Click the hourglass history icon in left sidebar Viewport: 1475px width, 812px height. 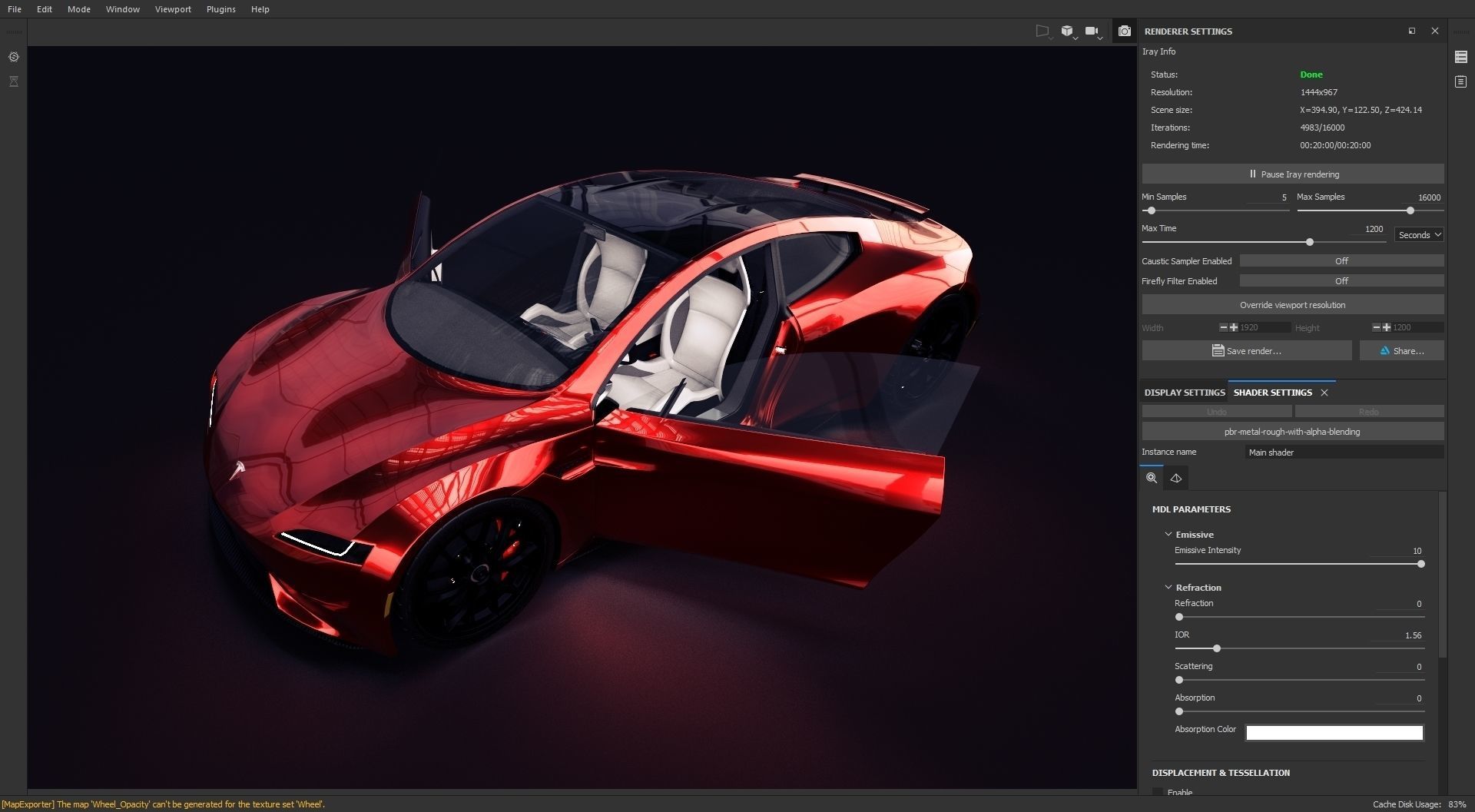coord(13,81)
